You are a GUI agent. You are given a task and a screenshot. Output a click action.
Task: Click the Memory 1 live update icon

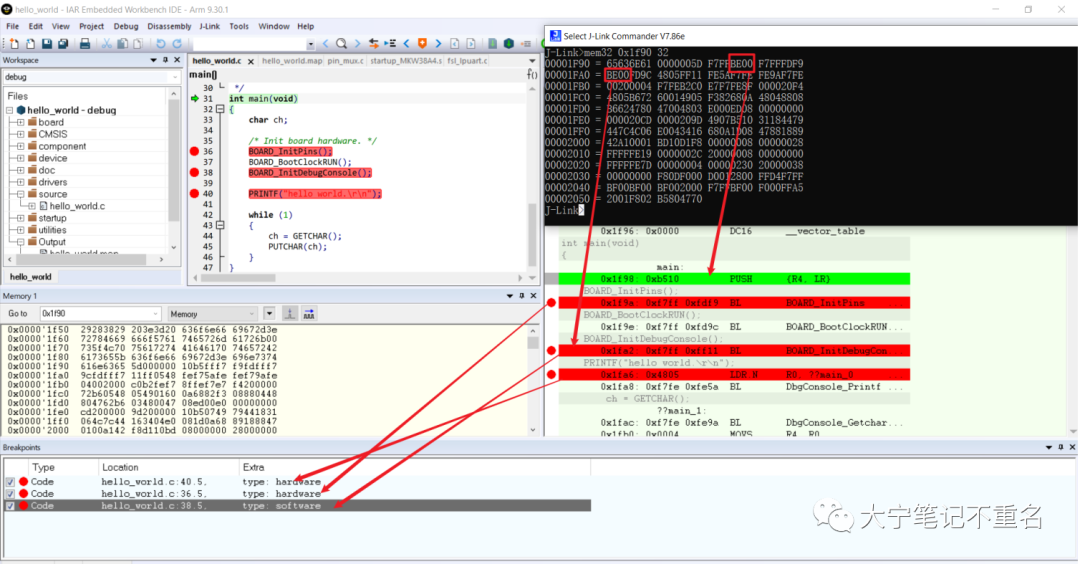[x=290, y=314]
